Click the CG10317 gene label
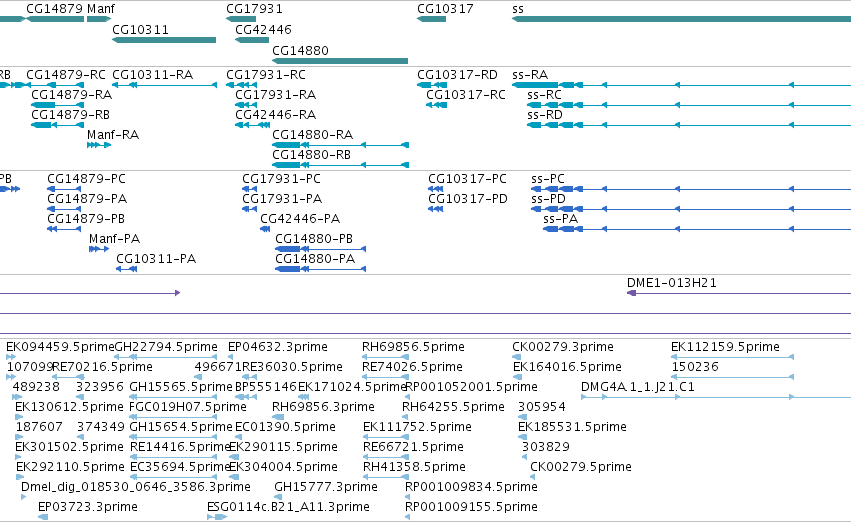This screenshot has height=522, width=851. pyautogui.click(x=445, y=9)
